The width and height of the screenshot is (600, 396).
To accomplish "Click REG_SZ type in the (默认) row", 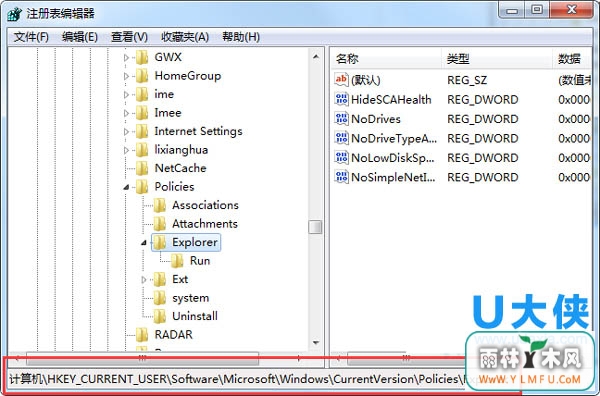I will tap(467, 80).
